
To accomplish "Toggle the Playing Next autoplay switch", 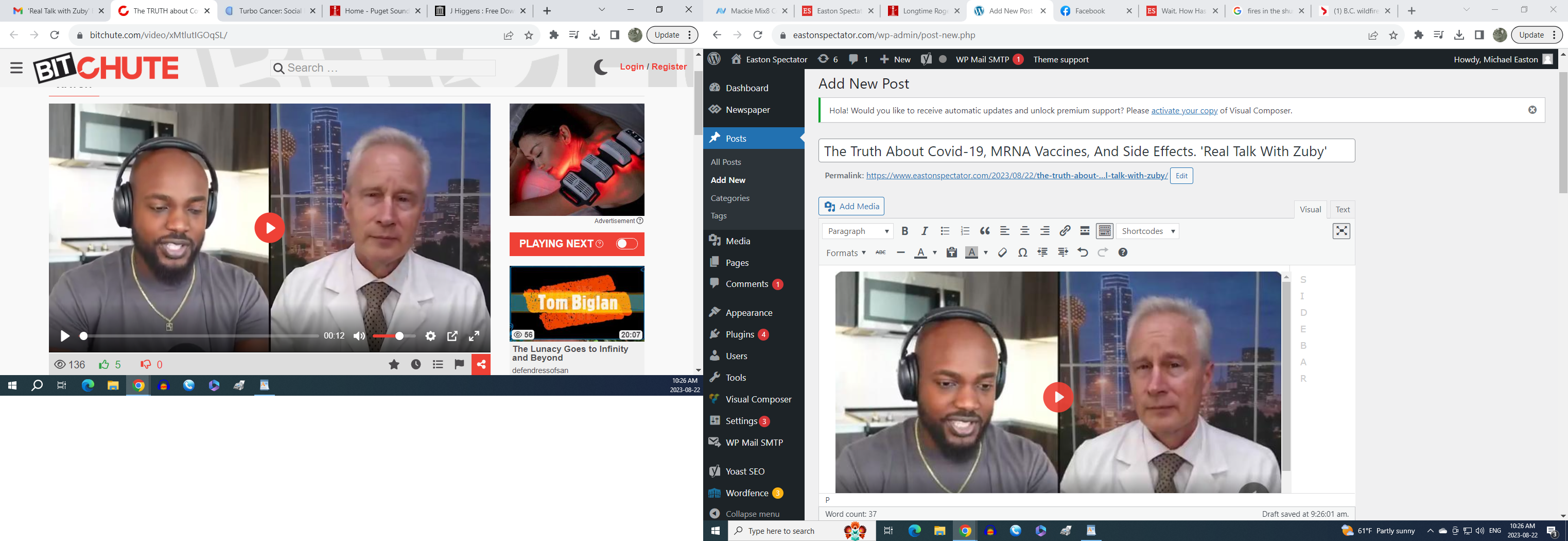I will pyautogui.click(x=626, y=244).
